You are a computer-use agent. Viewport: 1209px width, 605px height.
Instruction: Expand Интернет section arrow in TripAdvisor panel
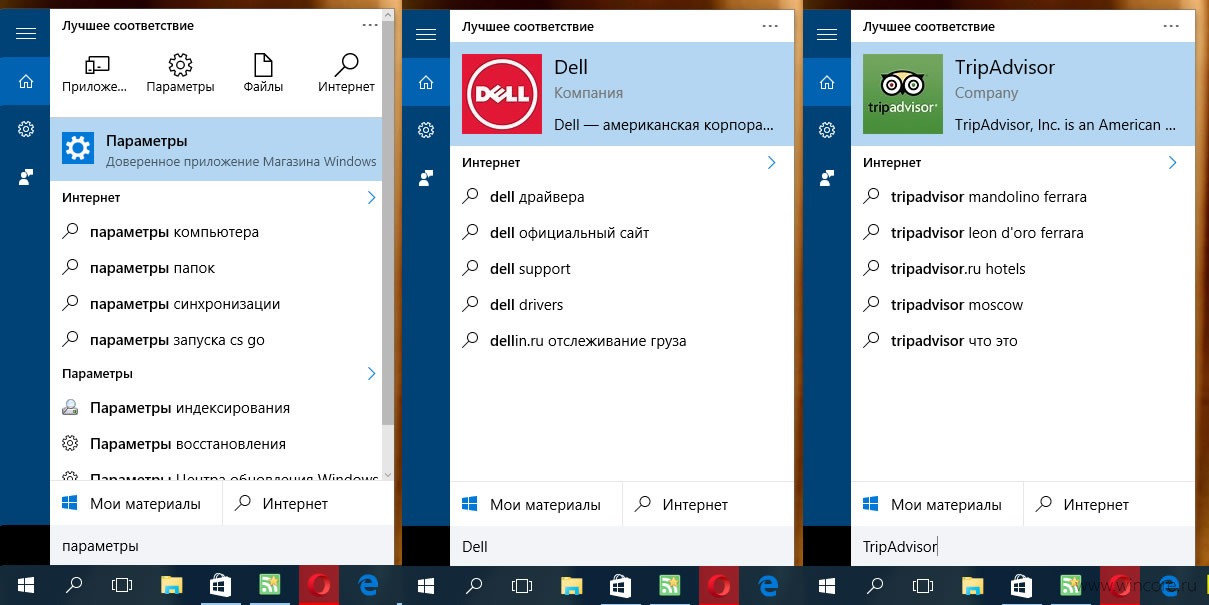click(1172, 162)
